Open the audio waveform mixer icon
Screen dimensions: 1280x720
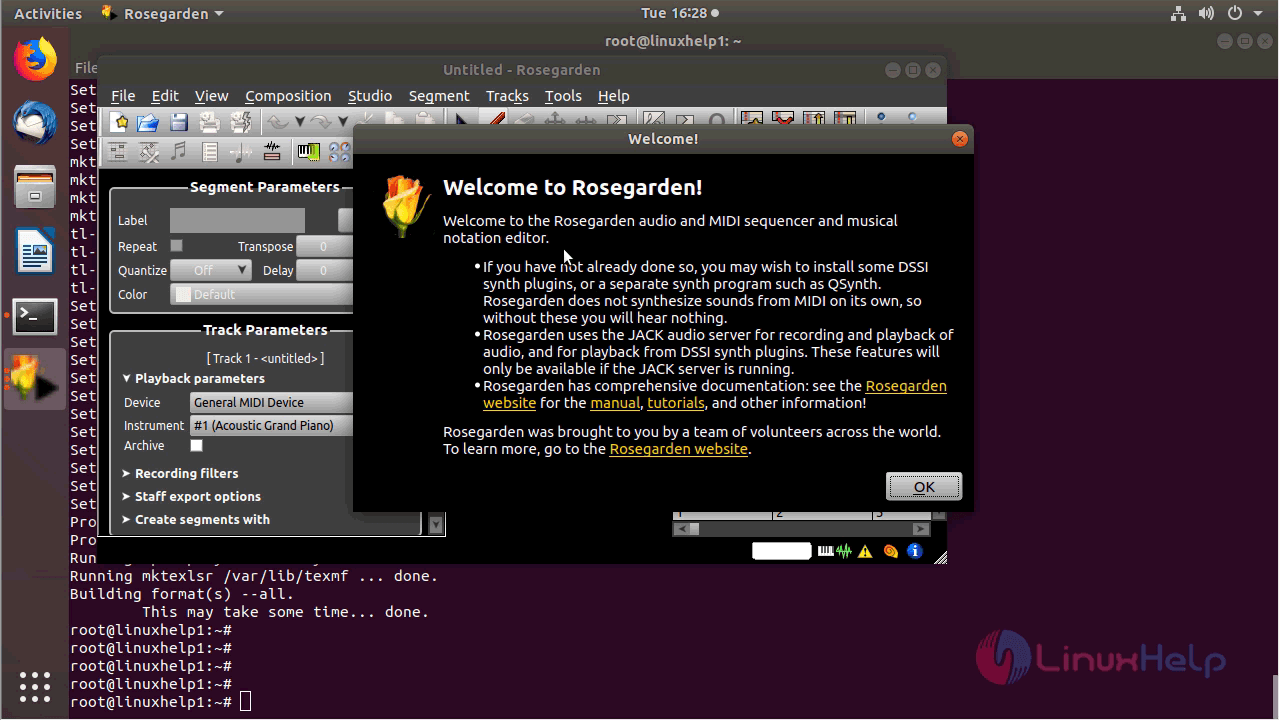click(272, 152)
